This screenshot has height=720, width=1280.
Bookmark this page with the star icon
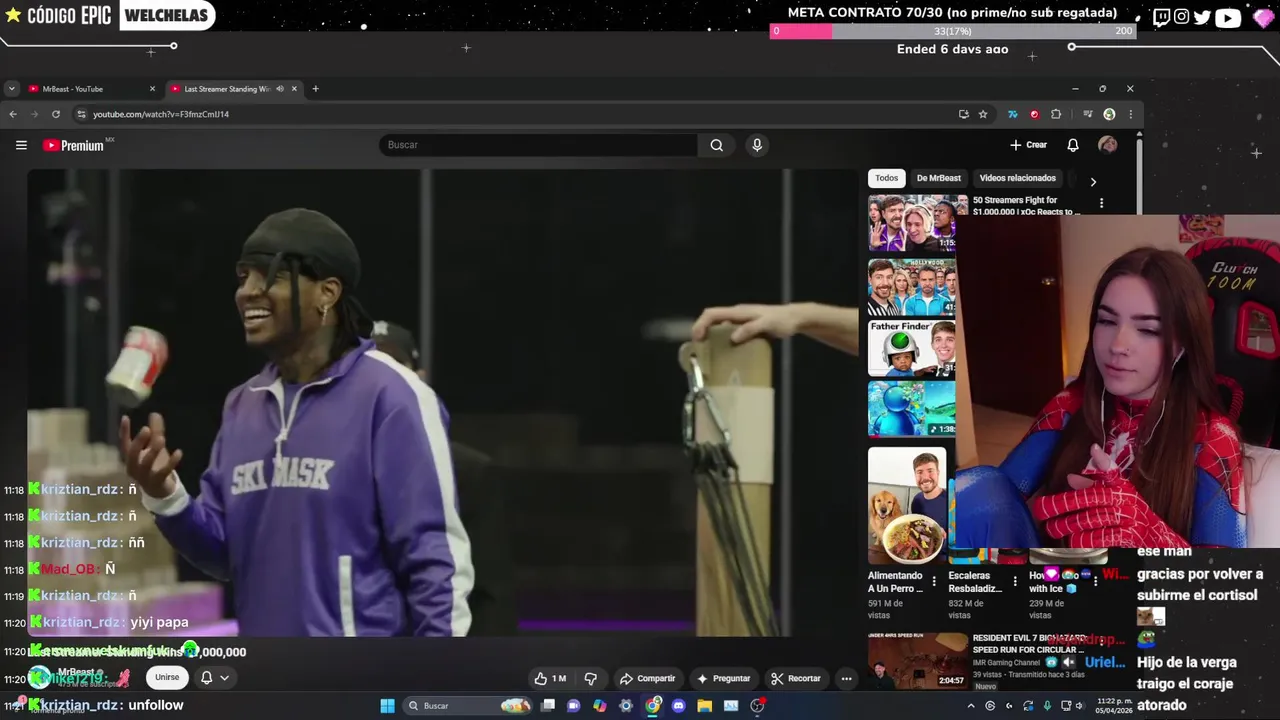(983, 114)
